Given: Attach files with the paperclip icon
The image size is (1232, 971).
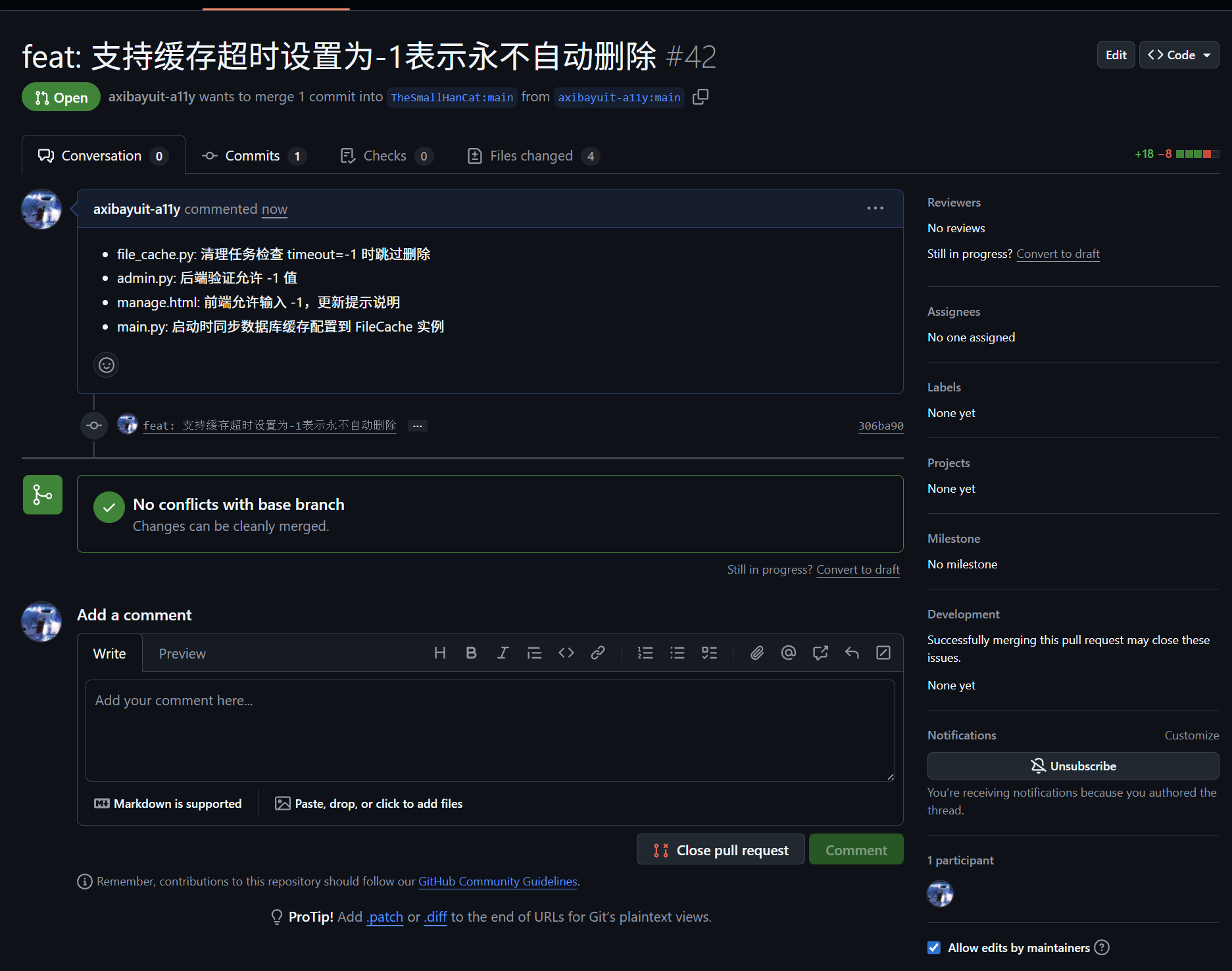Looking at the screenshot, I should [757, 653].
